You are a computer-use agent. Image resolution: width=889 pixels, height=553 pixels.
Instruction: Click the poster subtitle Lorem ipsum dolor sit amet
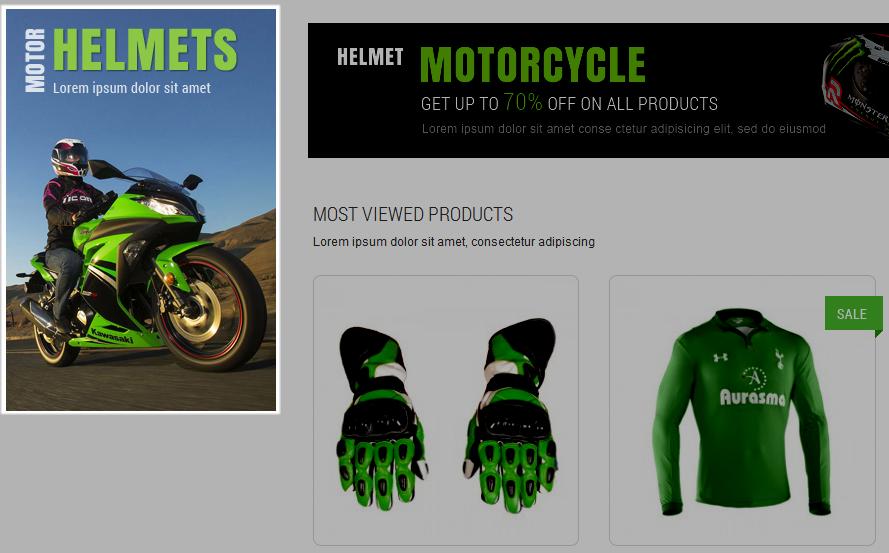pos(132,88)
